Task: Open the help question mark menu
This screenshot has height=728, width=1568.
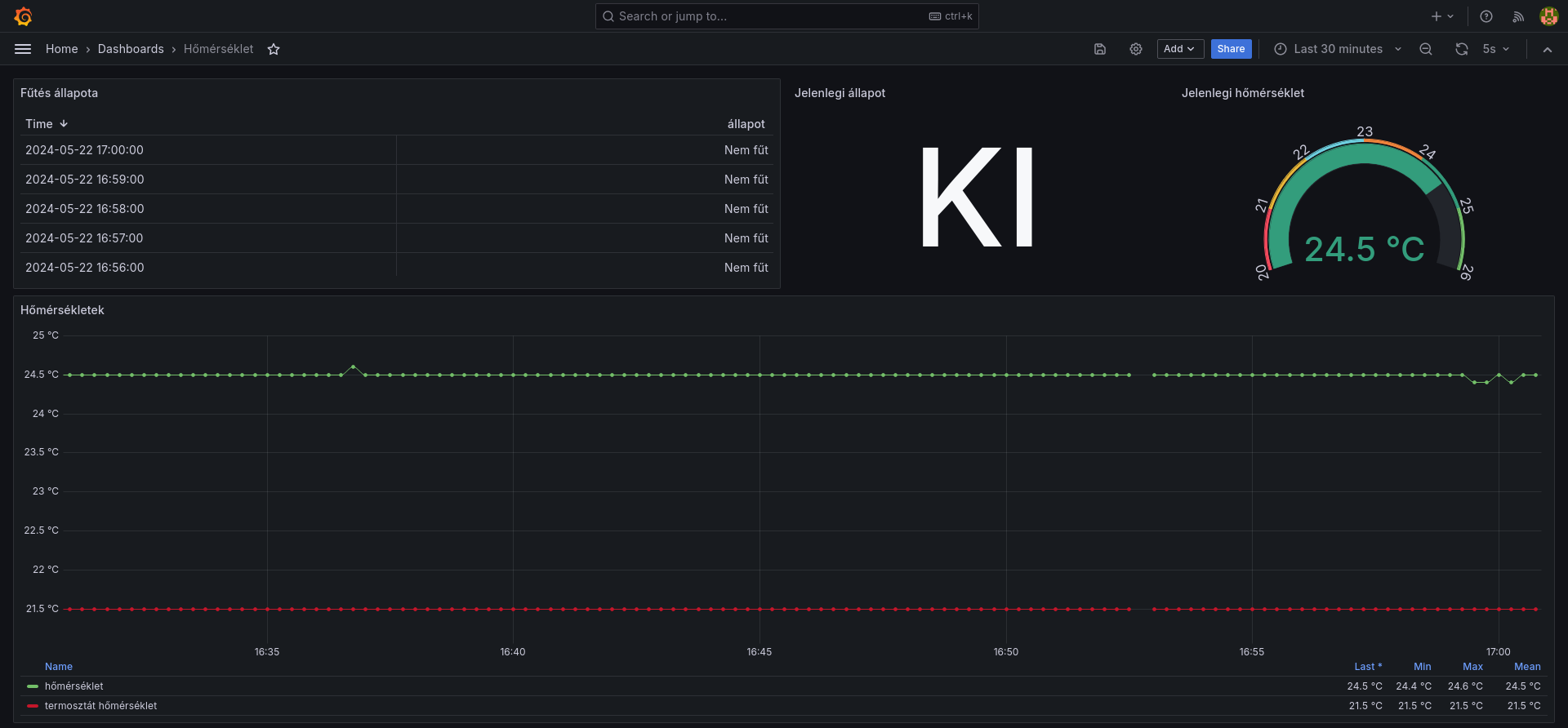Action: click(1486, 16)
